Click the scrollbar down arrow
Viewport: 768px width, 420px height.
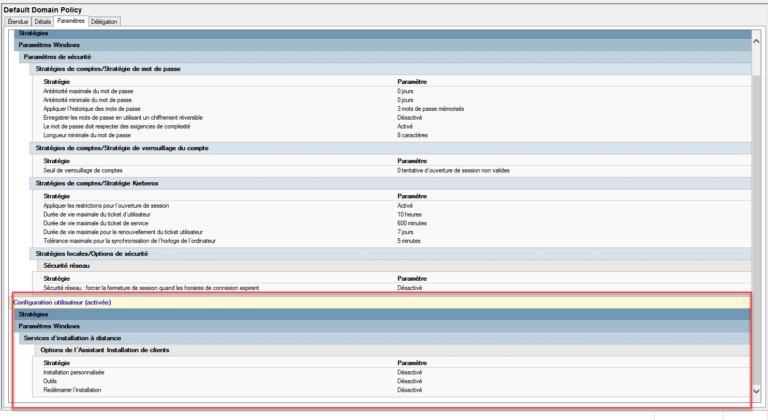pyautogui.click(x=756, y=391)
